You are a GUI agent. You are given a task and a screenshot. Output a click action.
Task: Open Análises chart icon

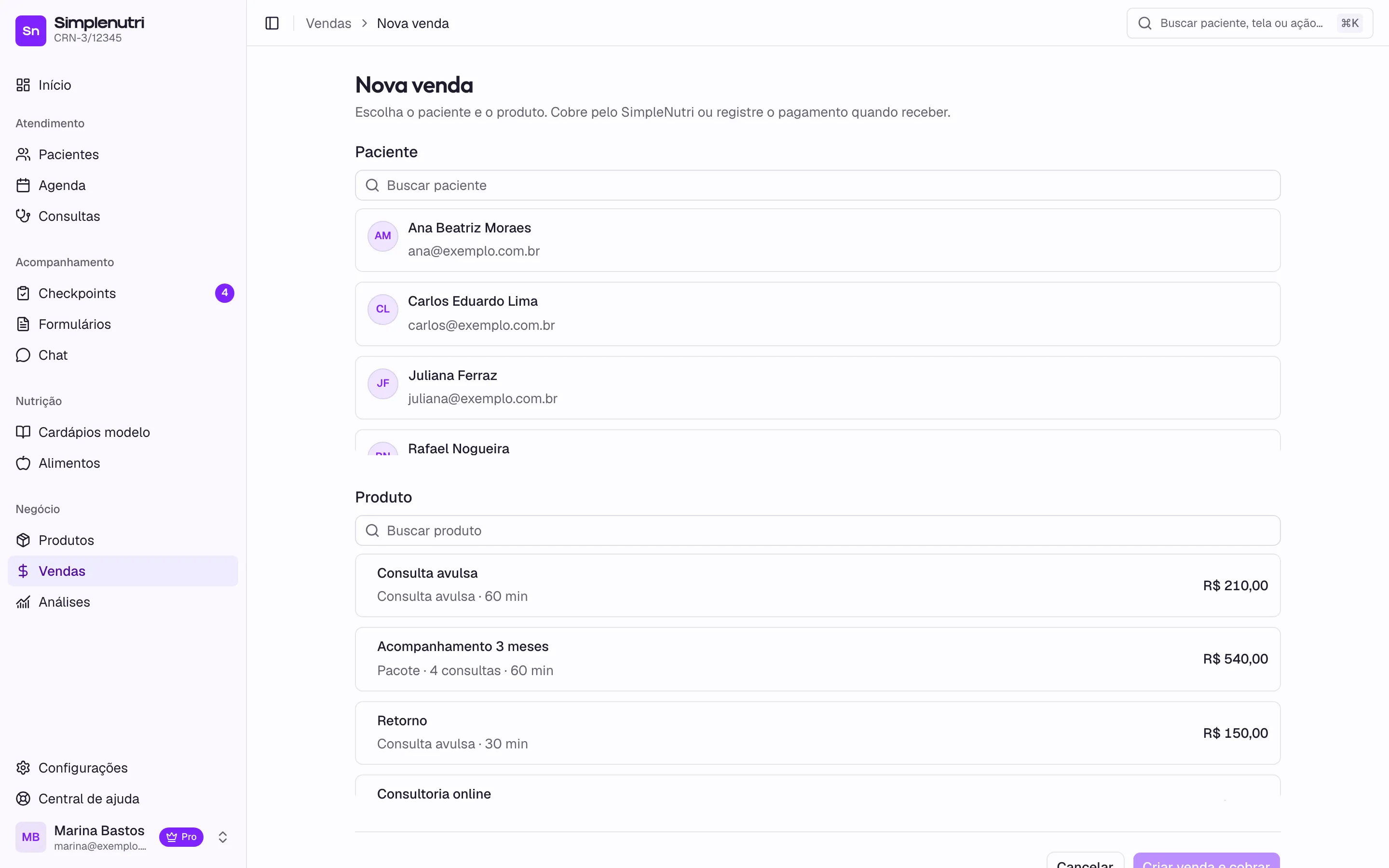click(x=23, y=602)
